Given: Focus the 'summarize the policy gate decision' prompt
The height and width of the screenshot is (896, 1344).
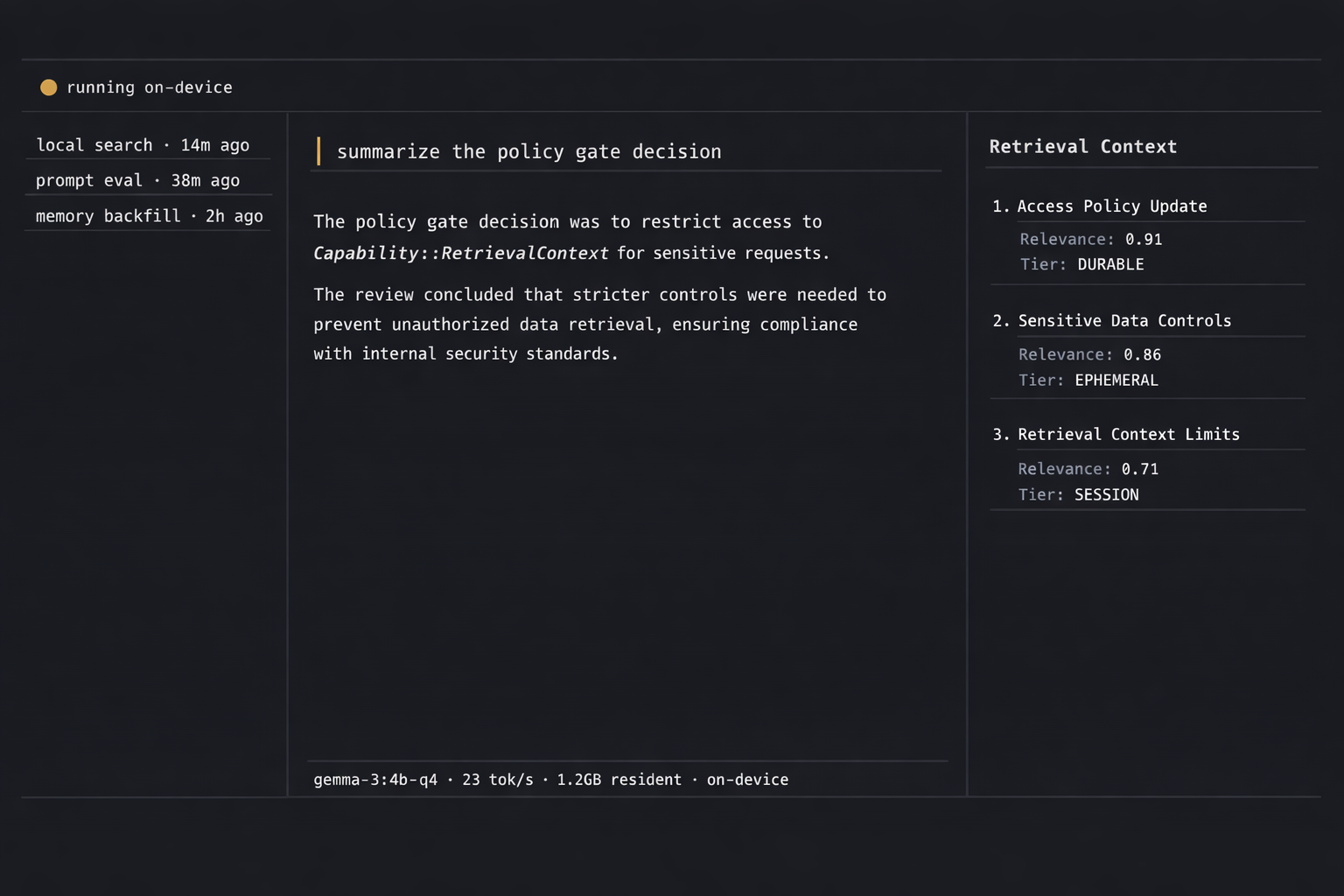Looking at the screenshot, I should pyautogui.click(x=528, y=151).
